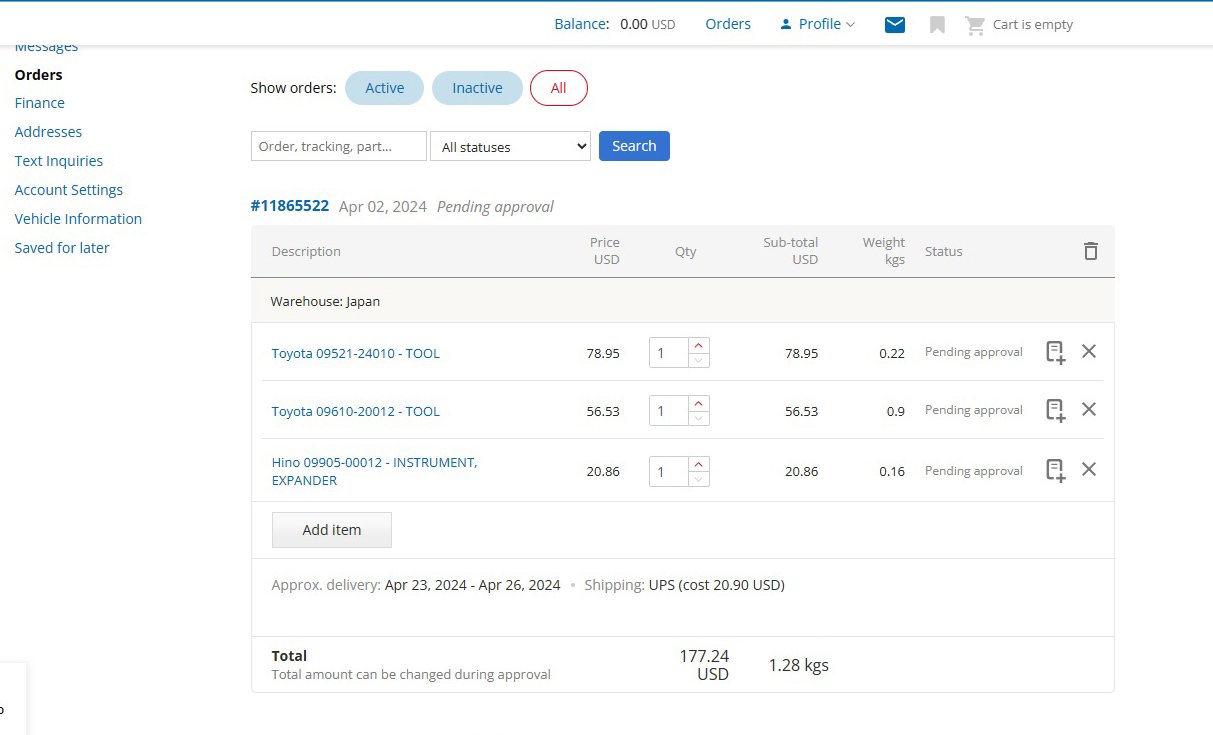Add note to Toyota 09521-24010 item
The height and width of the screenshot is (735, 1213).
[x=1055, y=352]
